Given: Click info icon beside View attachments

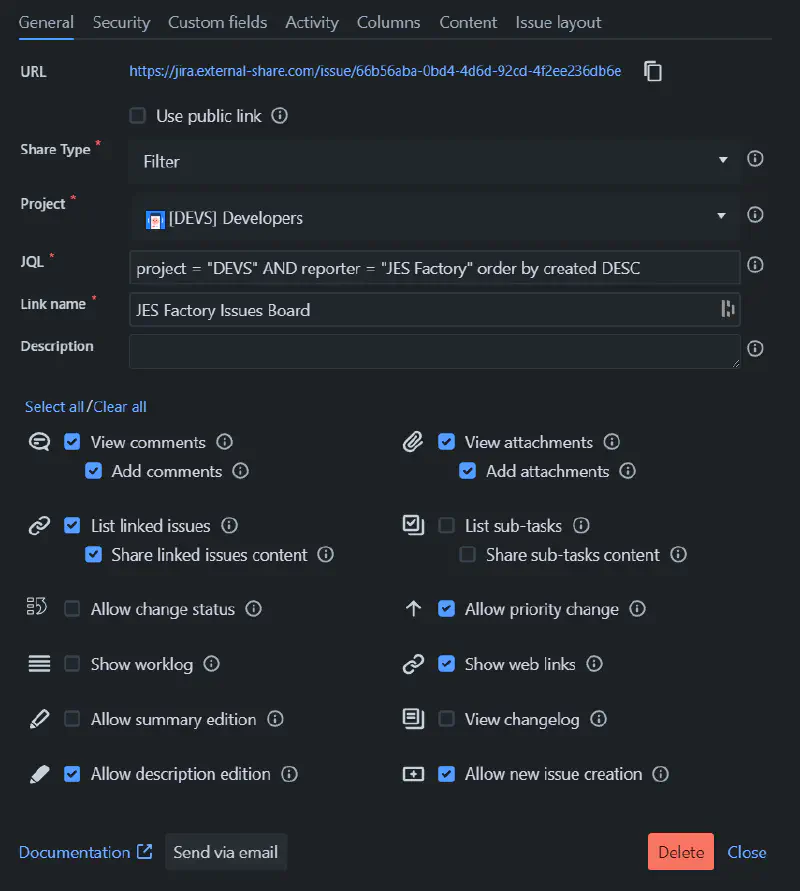Looking at the screenshot, I should (x=611, y=442).
